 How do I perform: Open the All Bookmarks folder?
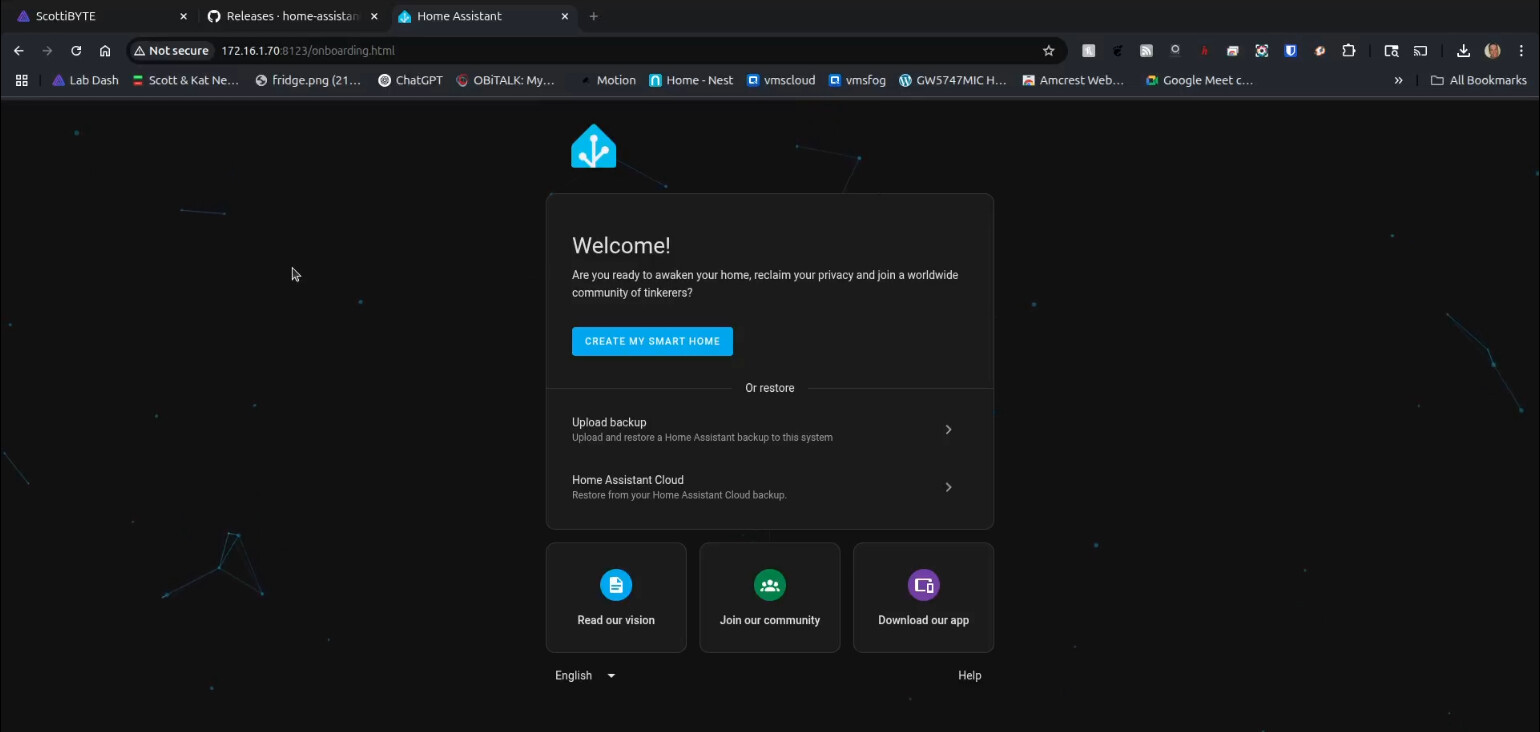(1478, 80)
